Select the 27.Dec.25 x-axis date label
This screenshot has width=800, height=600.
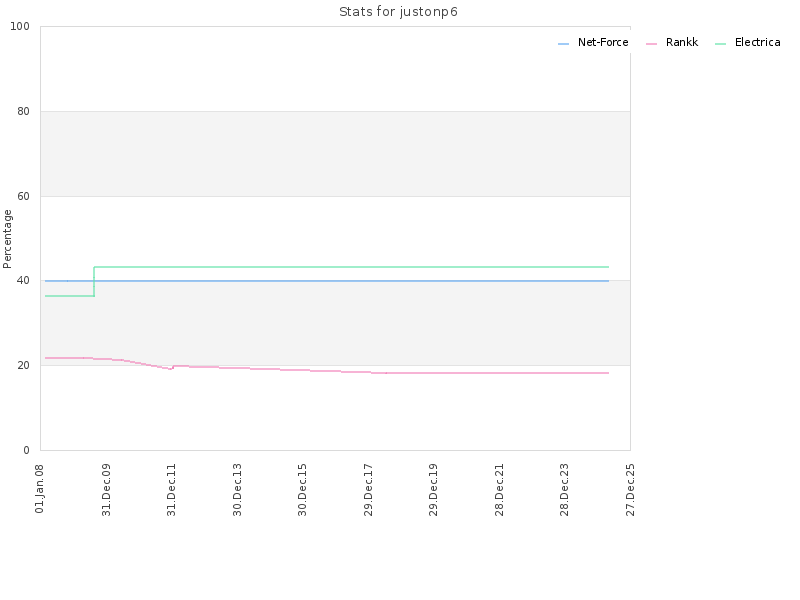[x=630, y=490]
